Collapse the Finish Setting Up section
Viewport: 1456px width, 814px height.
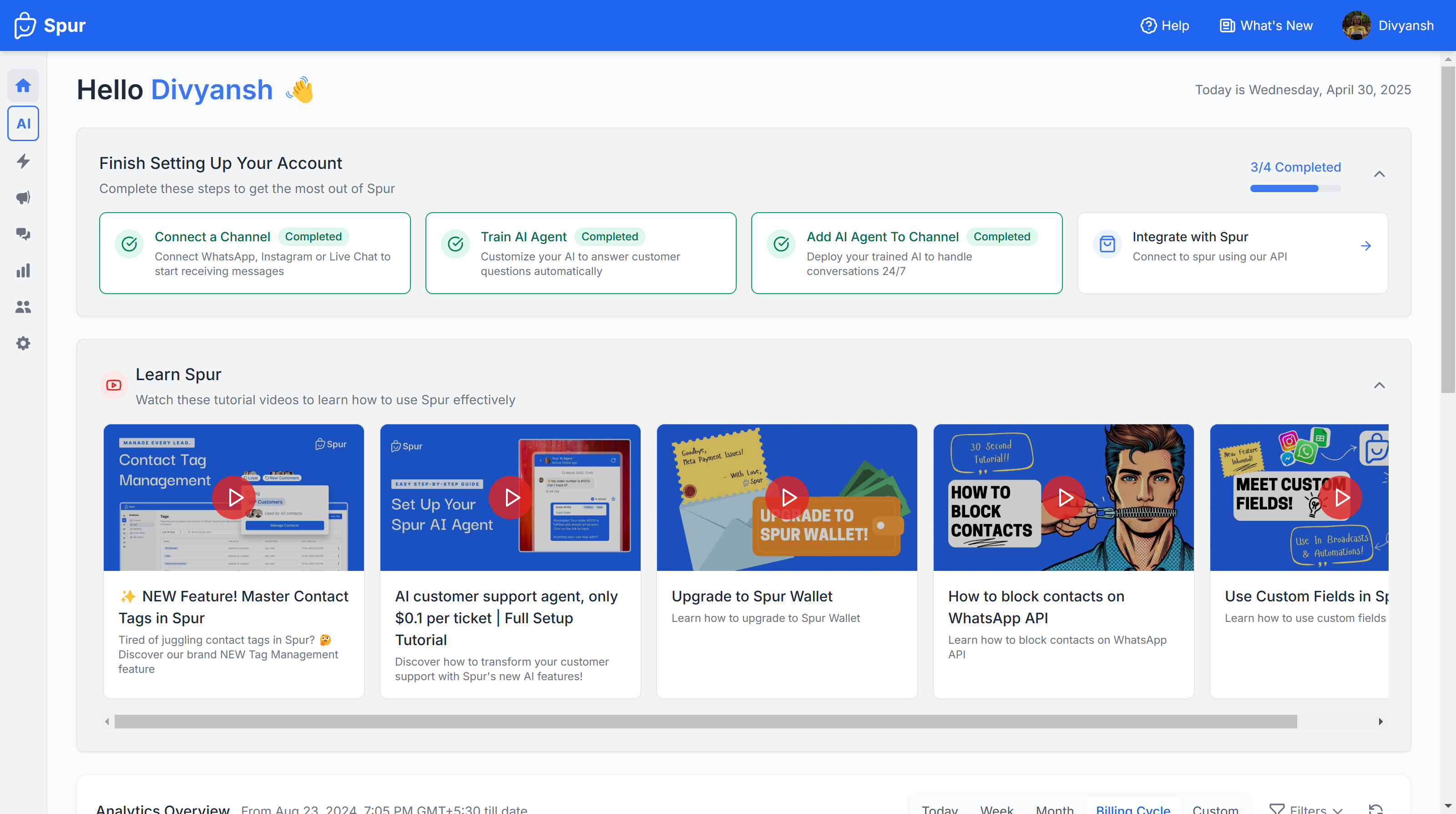click(x=1379, y=174)
